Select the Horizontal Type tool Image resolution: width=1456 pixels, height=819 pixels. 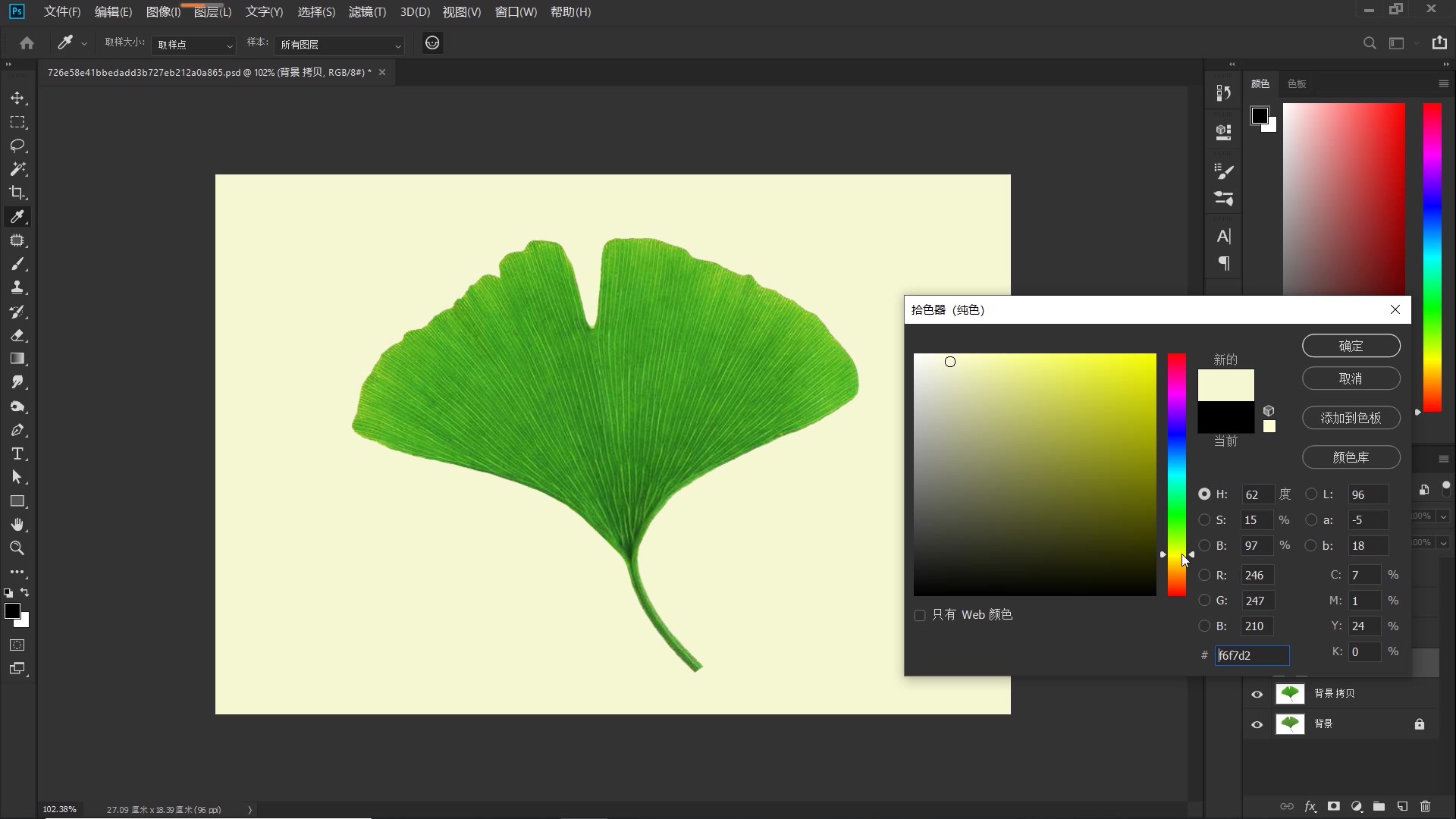pos(17,454)
